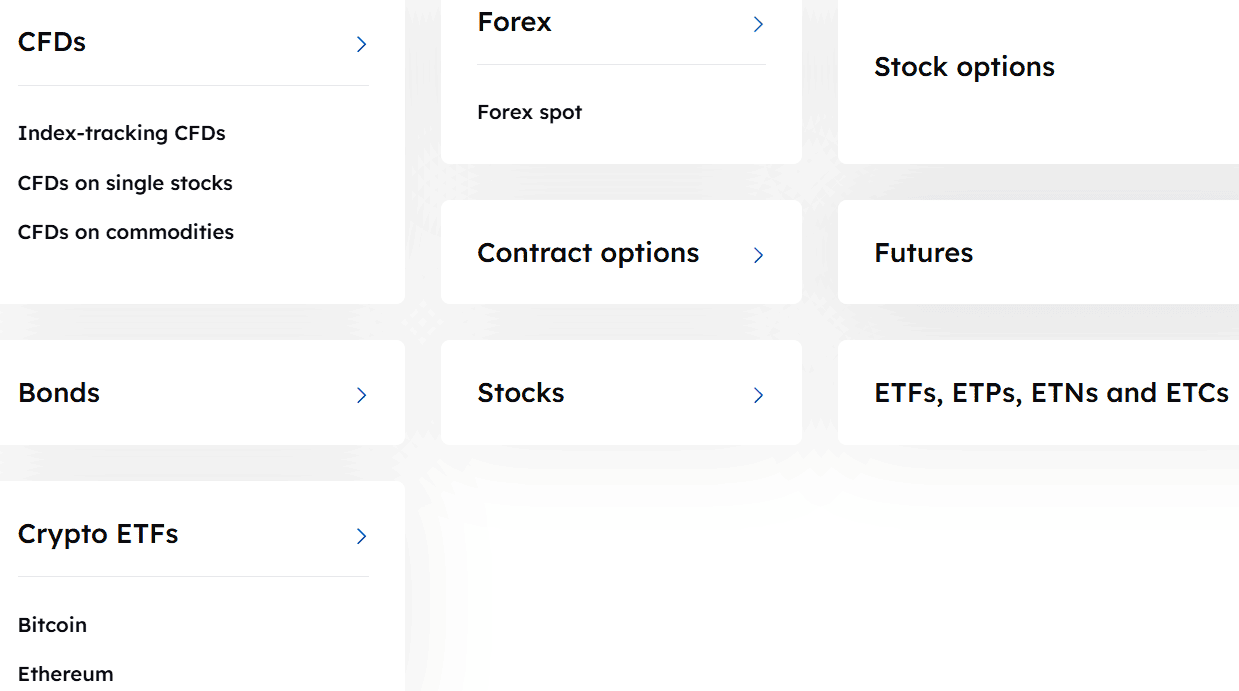1239x691 pixels.
Task: Select the Forex spot link
Action: click(x=529, y=112)
